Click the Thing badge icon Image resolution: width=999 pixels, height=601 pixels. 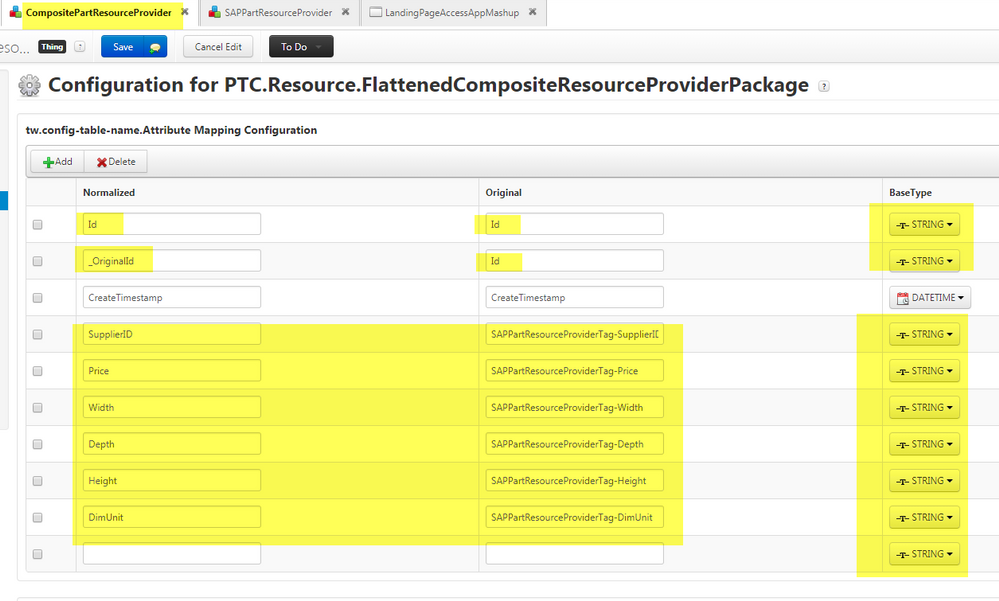52,47
